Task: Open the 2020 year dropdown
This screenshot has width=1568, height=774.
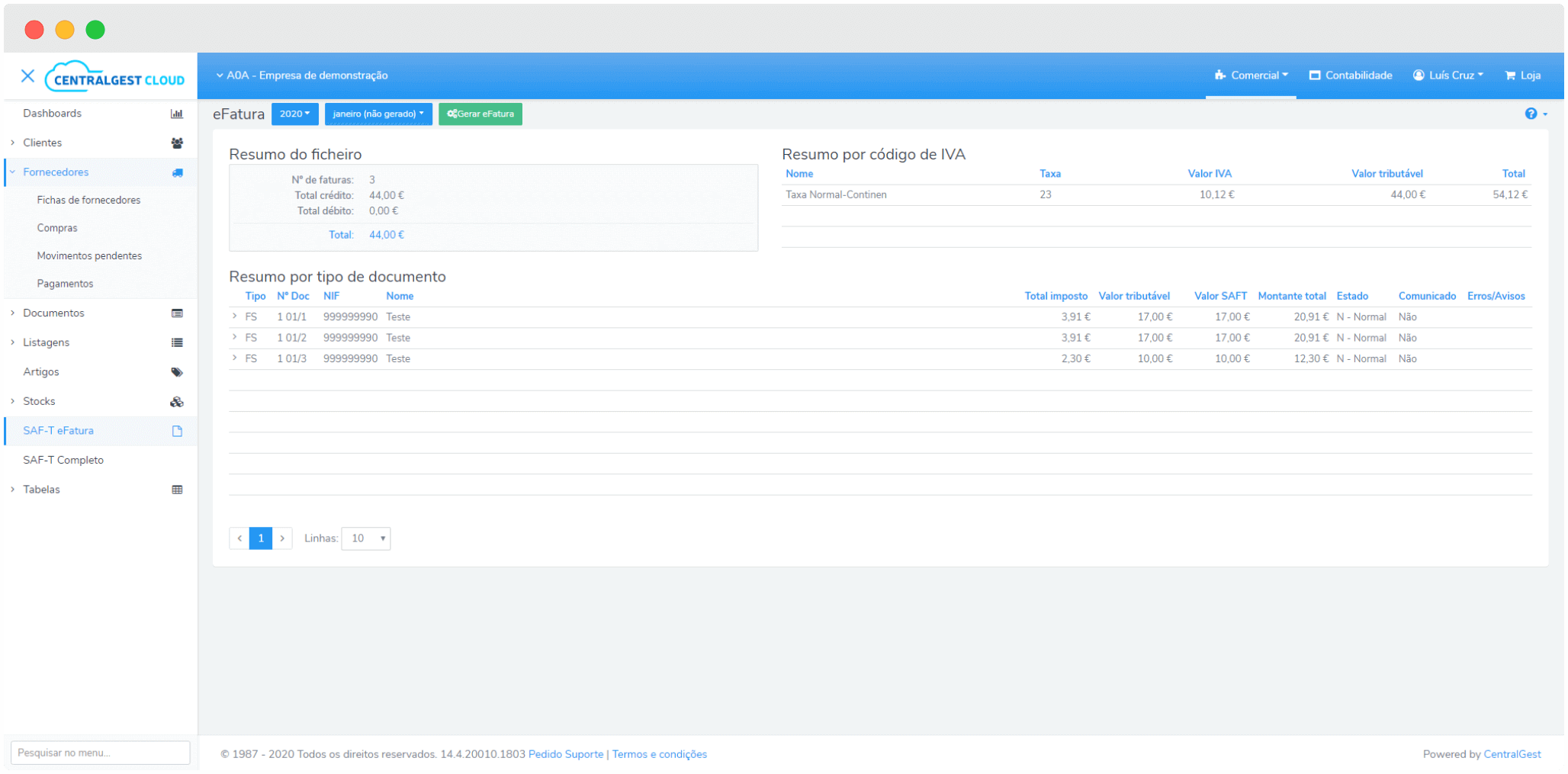Action: [294, 114]
